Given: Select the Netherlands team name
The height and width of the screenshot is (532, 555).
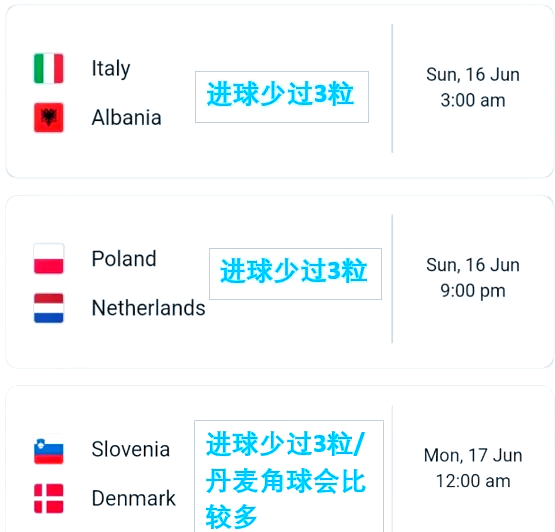Looking at the screenshot, I should pos(148,308).
